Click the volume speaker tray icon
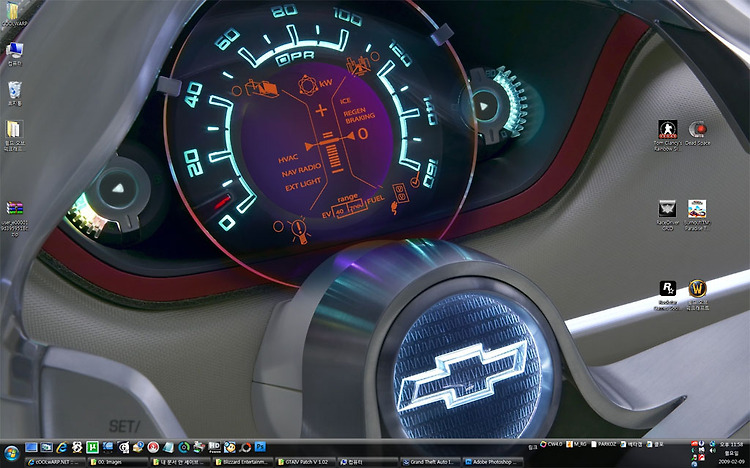The image size is (750, 468). (x=713, y=450)
